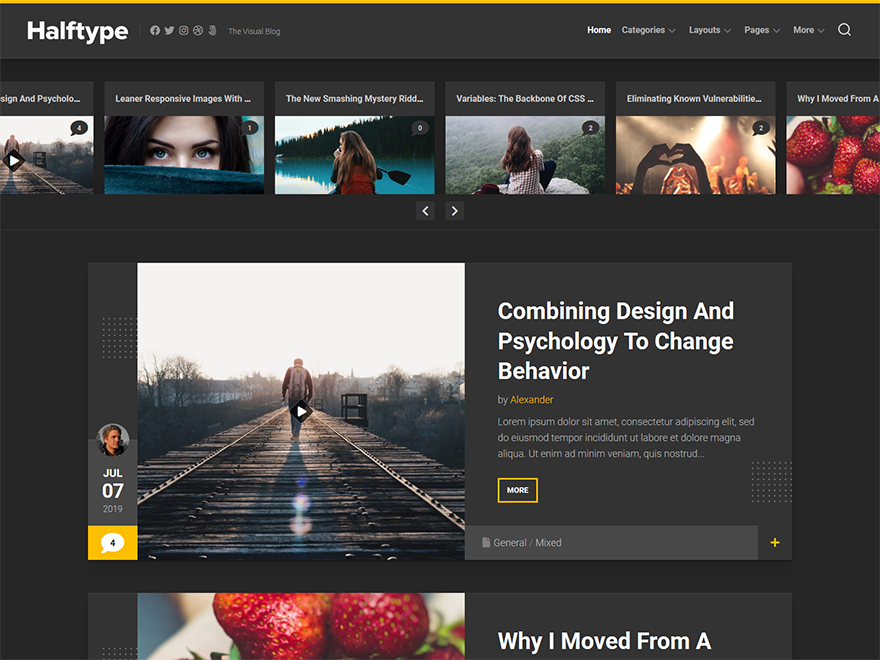Click the Twitter icon in the header
Screen dimensions: 880x660
[x=169, y=30]
